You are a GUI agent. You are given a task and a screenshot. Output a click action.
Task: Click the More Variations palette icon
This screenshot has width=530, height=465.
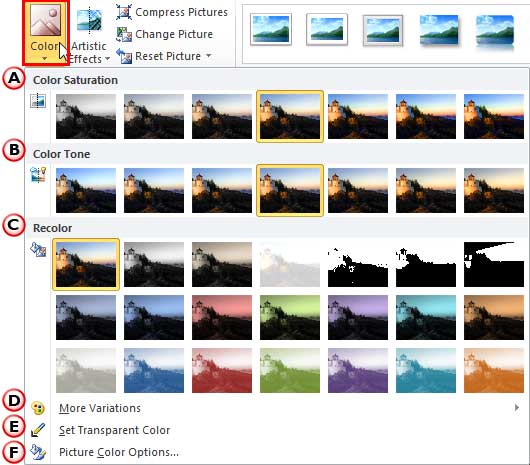(38, 408)
